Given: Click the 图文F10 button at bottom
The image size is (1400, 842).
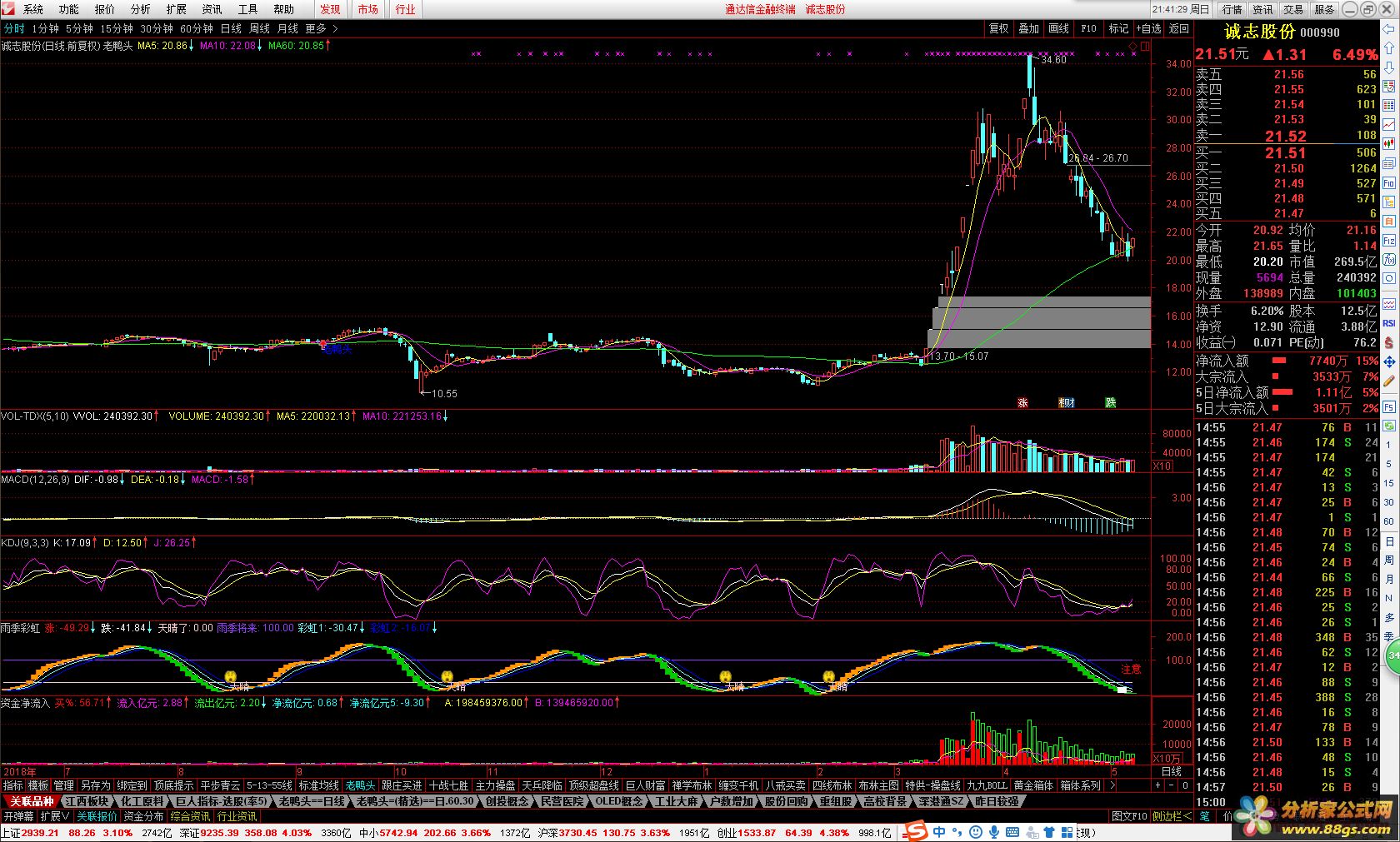Looking at the screenshot, I should pos(1129,816).
